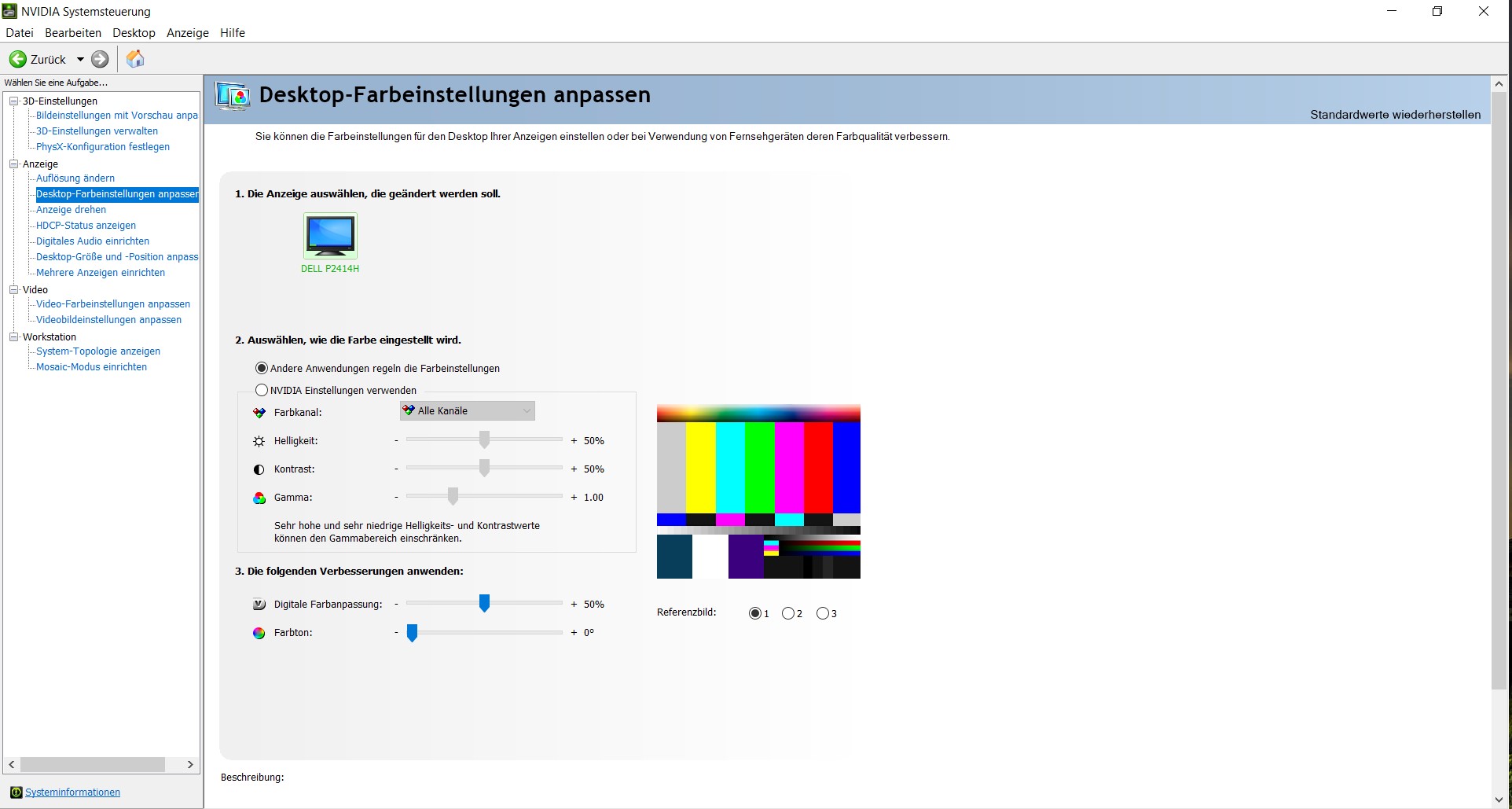Viewport: 1512px width, 809px height.
Task: Choose Referenzbild option 2
Action: [788, 613]
